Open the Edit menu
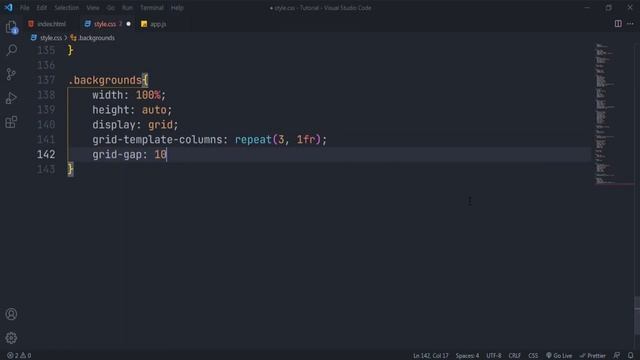This screenshot has height=360, width=640. tap(42, 8)
